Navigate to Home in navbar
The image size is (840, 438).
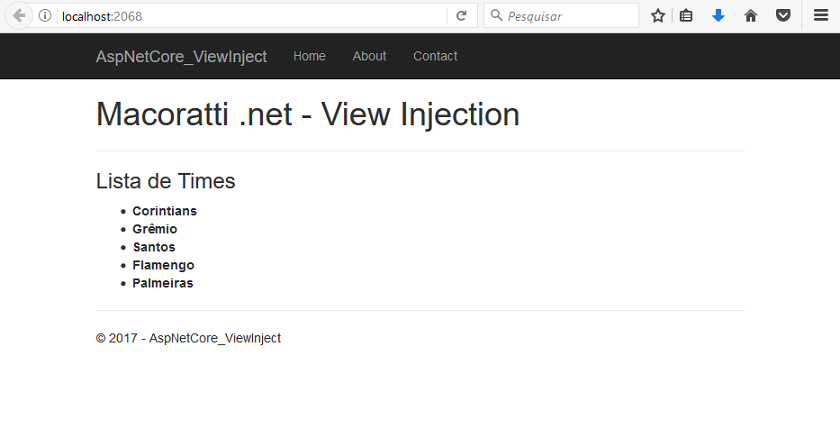pos(309,56)
